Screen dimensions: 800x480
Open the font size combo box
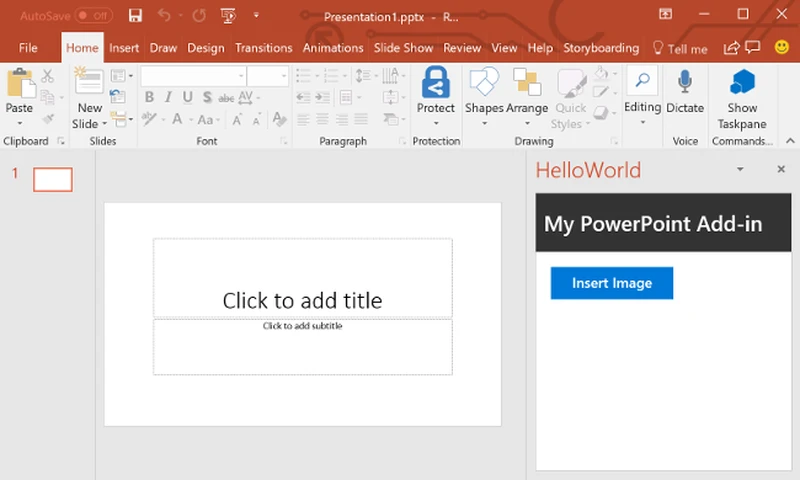(267, 76)
